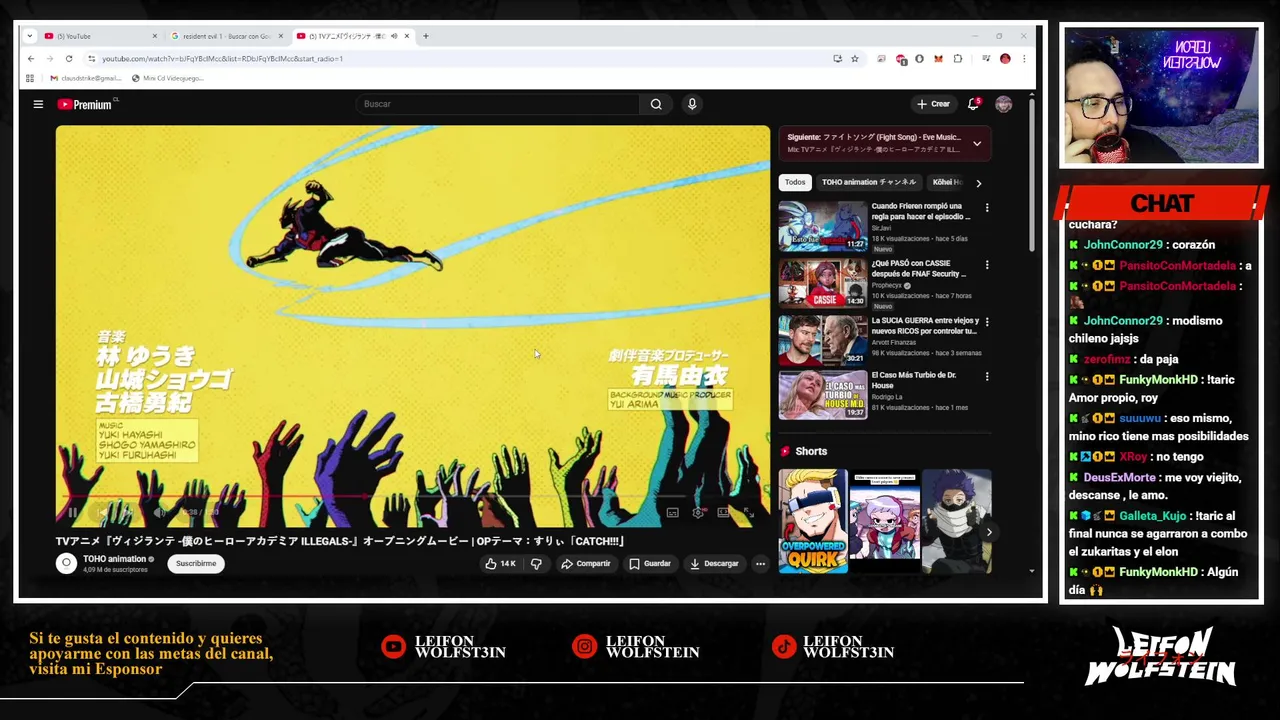The width and height of the screenshot is (1280, 720).
Task: Pause the video in the player
Action: 72,512
